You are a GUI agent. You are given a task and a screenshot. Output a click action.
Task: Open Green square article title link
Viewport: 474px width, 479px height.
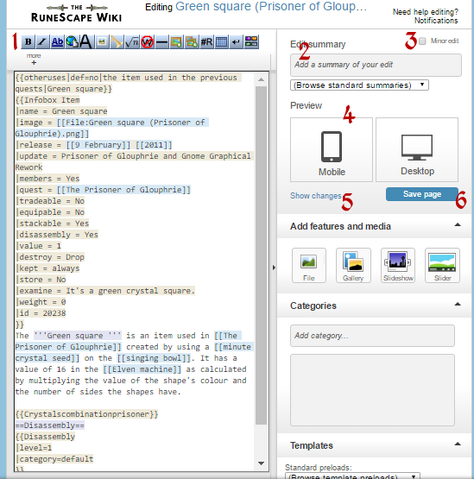pyautogui.click(x=271, y=7)
